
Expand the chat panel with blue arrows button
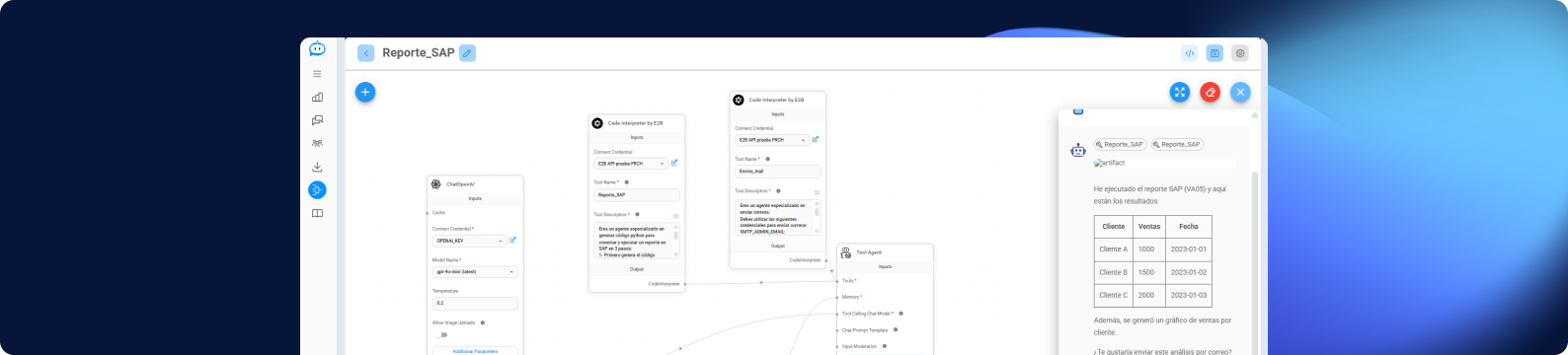[1180, 92]
